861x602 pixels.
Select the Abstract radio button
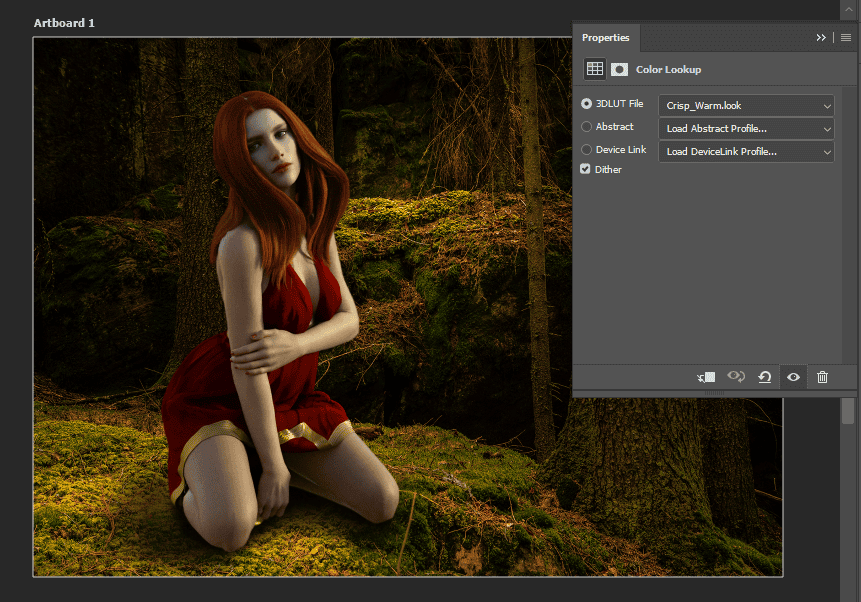(x=585, y=126)
